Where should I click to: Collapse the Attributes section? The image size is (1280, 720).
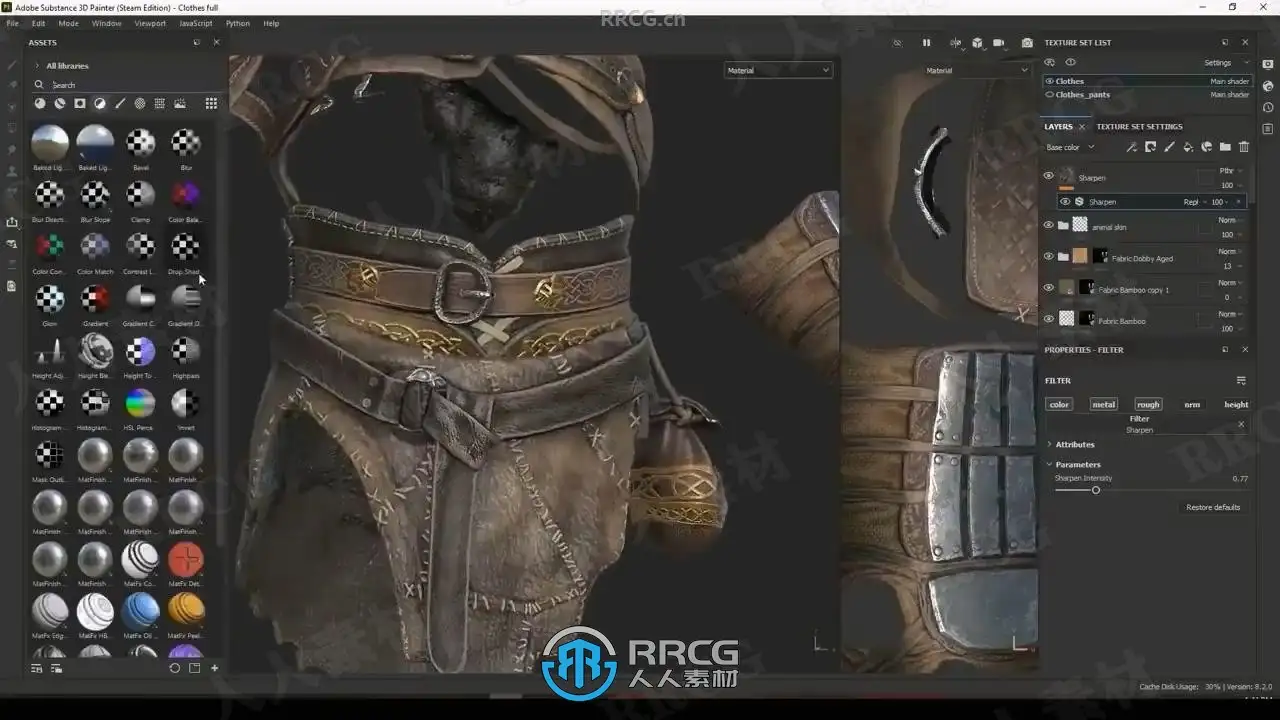tap(1049, 444)
